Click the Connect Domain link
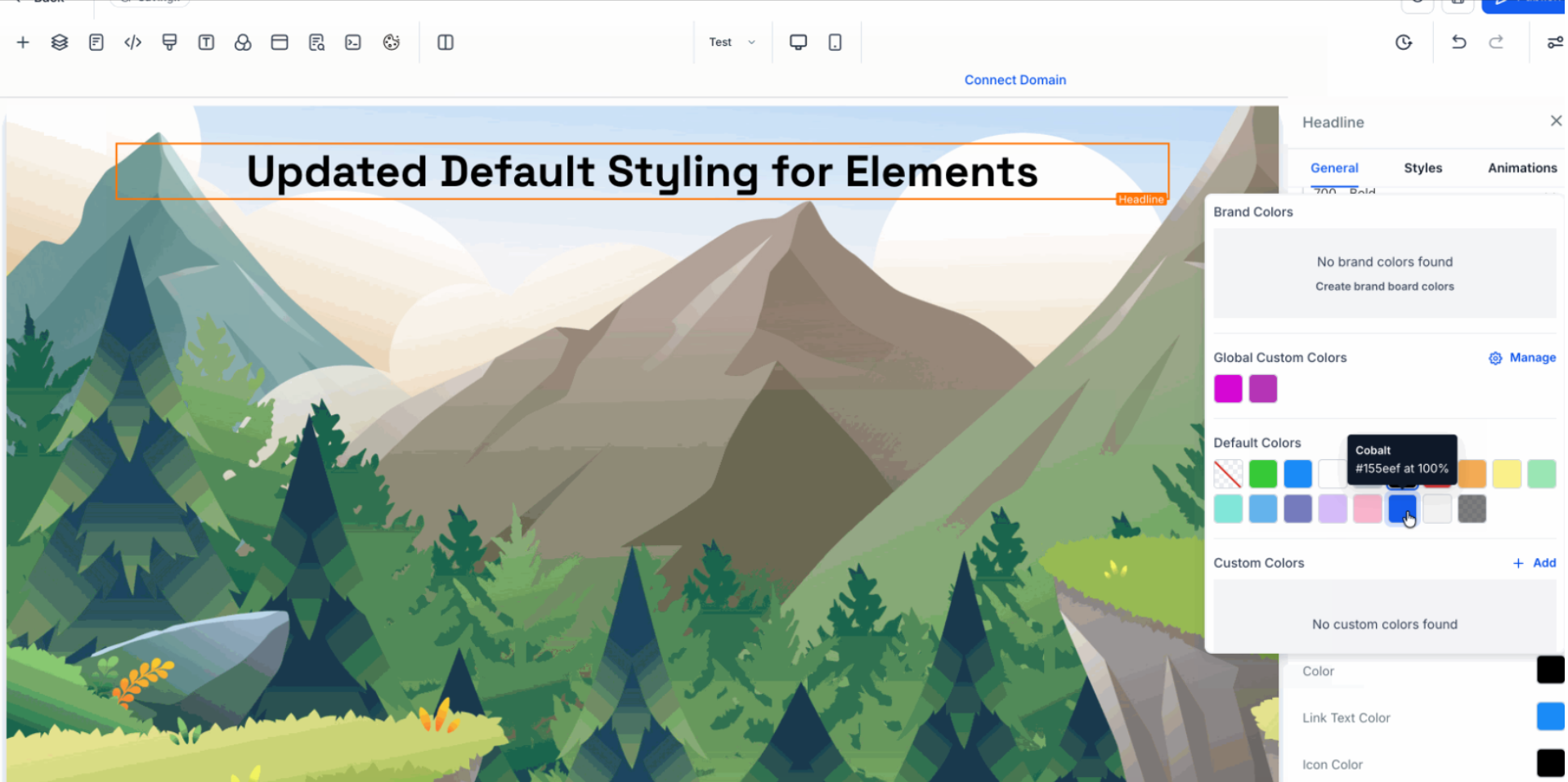The image size is (1568, 782). tap(1015, 80)
